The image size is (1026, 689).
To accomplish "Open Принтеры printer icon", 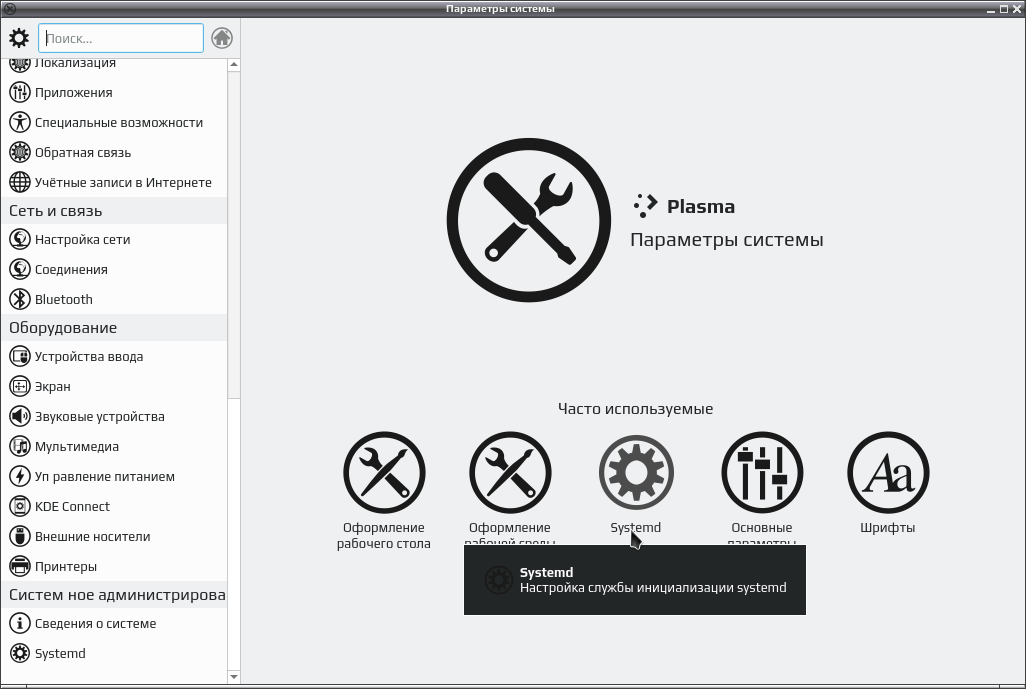I will tap(20, 567).
